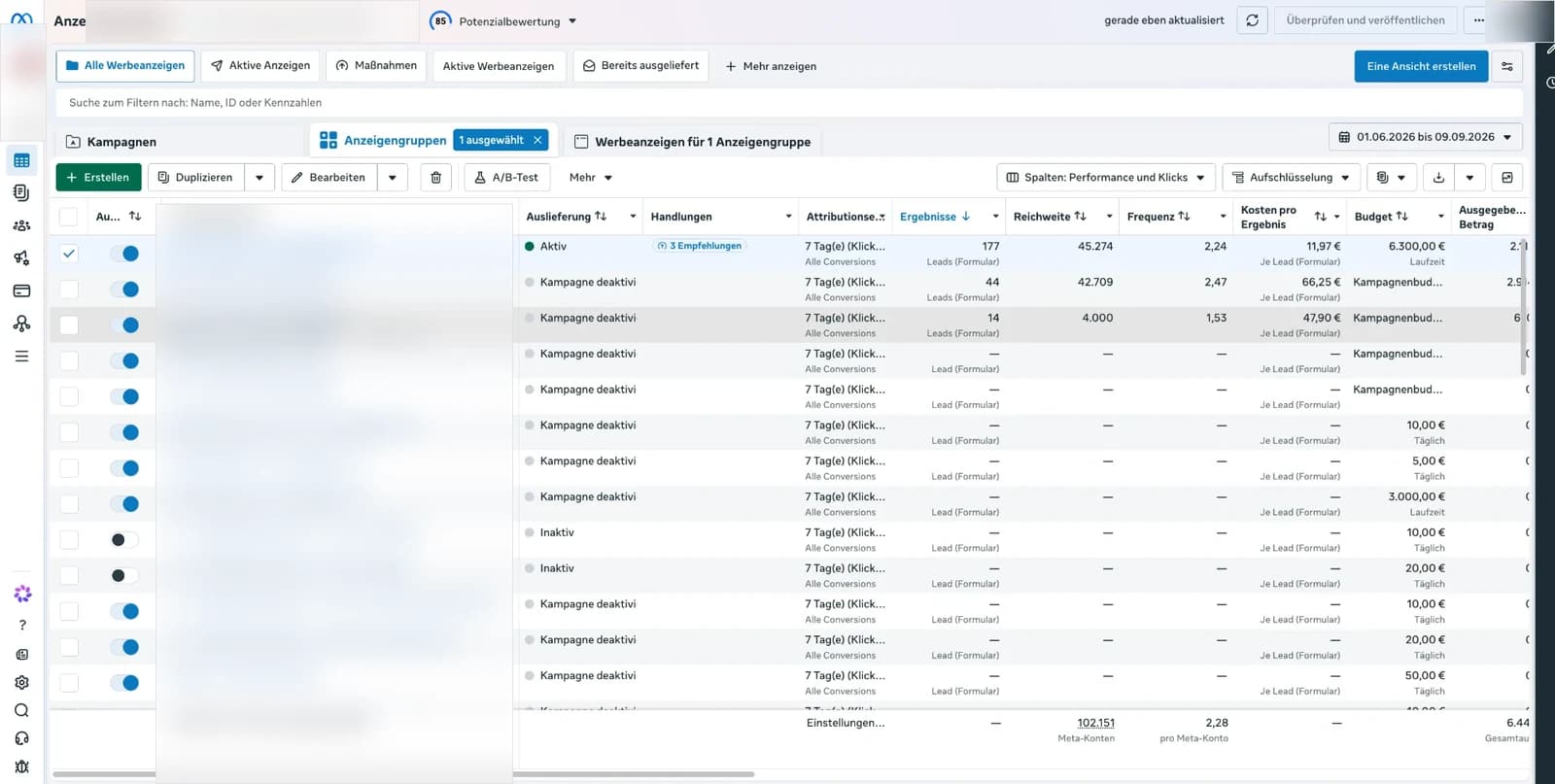Click the horizontal scrollbar below the table

coord(403,774)
